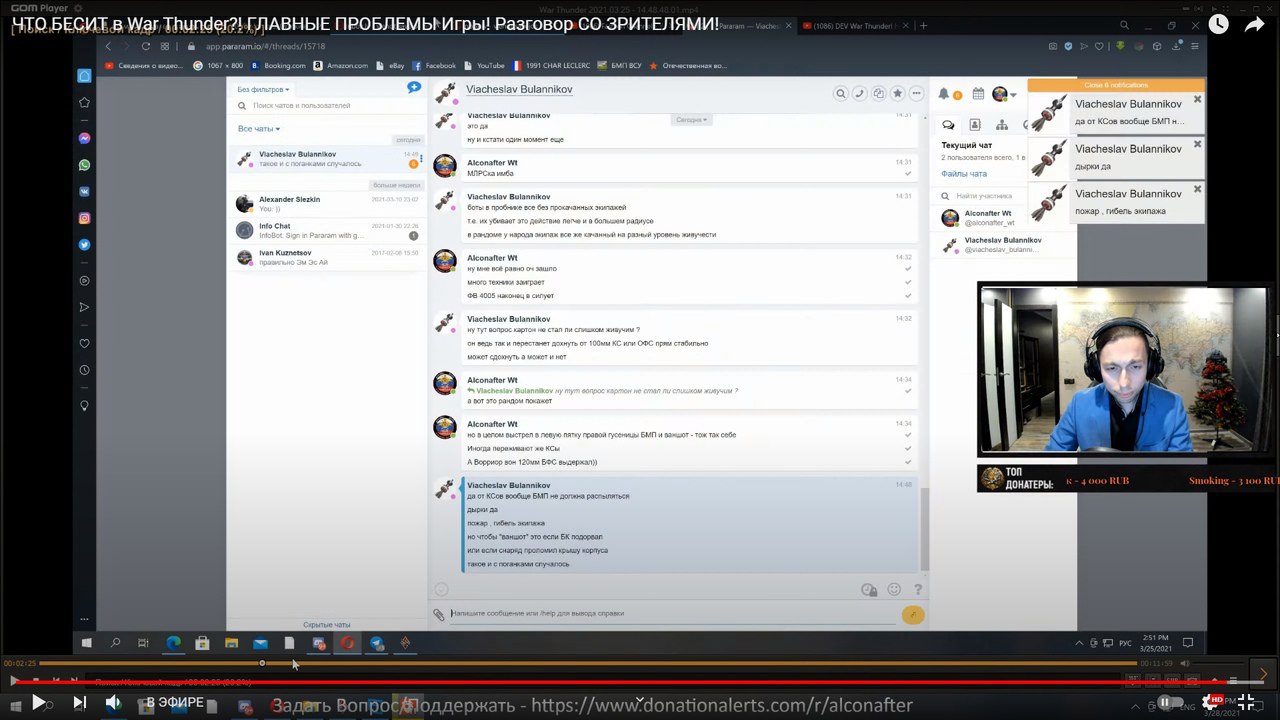Screen dimensions: 1280x720
Task: Switch to the chat bubbles tab in right panel
Action: coord(948,125)
